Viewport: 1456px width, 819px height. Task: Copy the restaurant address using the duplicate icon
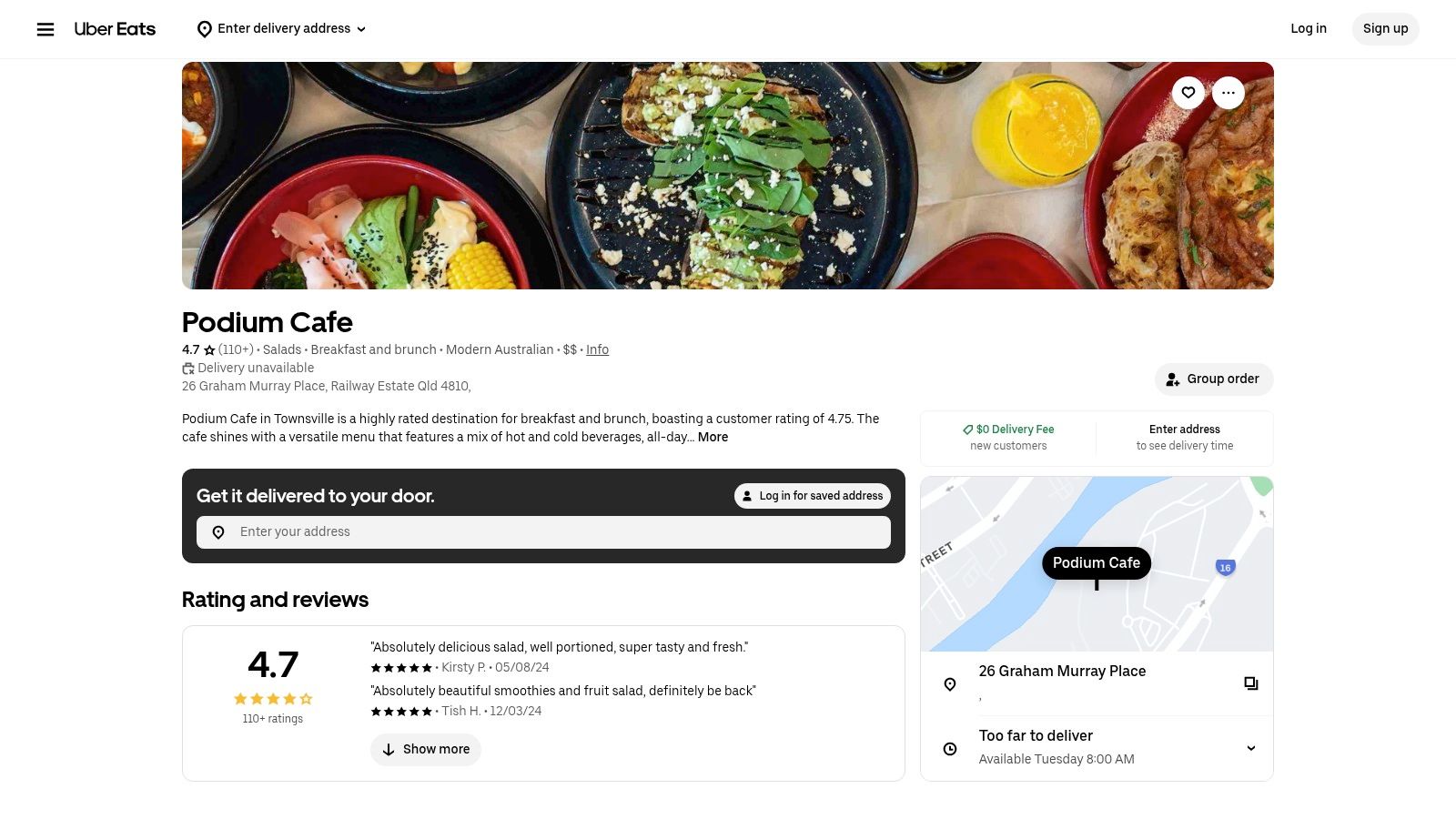pos(1251,682)
